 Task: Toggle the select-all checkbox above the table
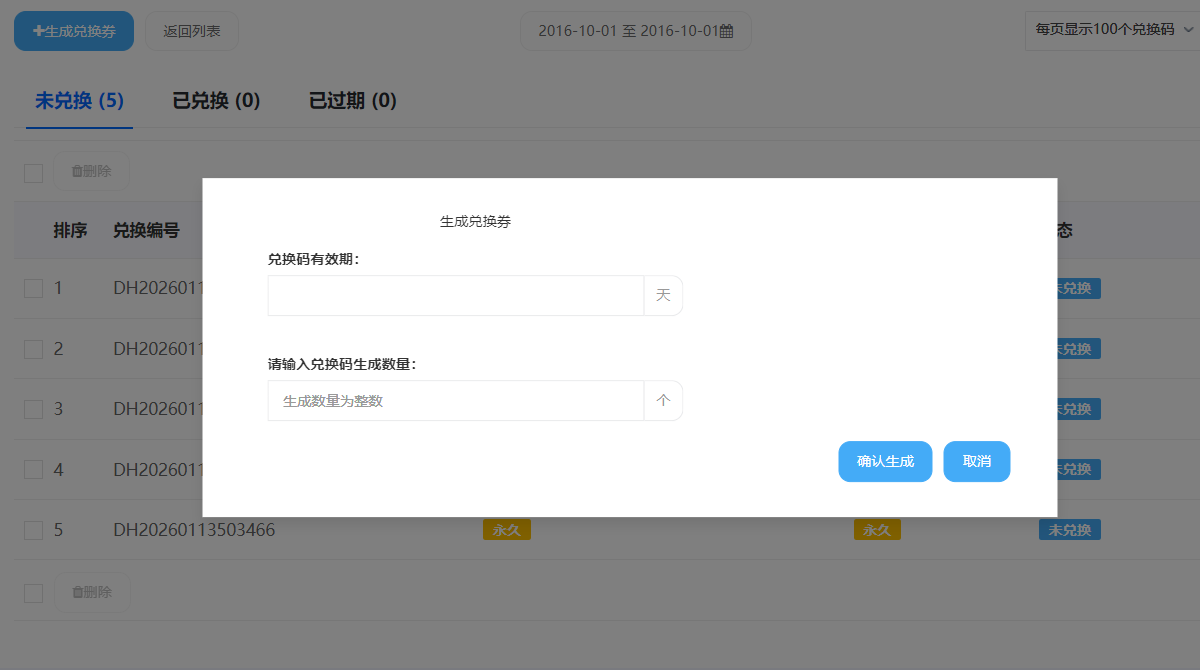point(34,173)
